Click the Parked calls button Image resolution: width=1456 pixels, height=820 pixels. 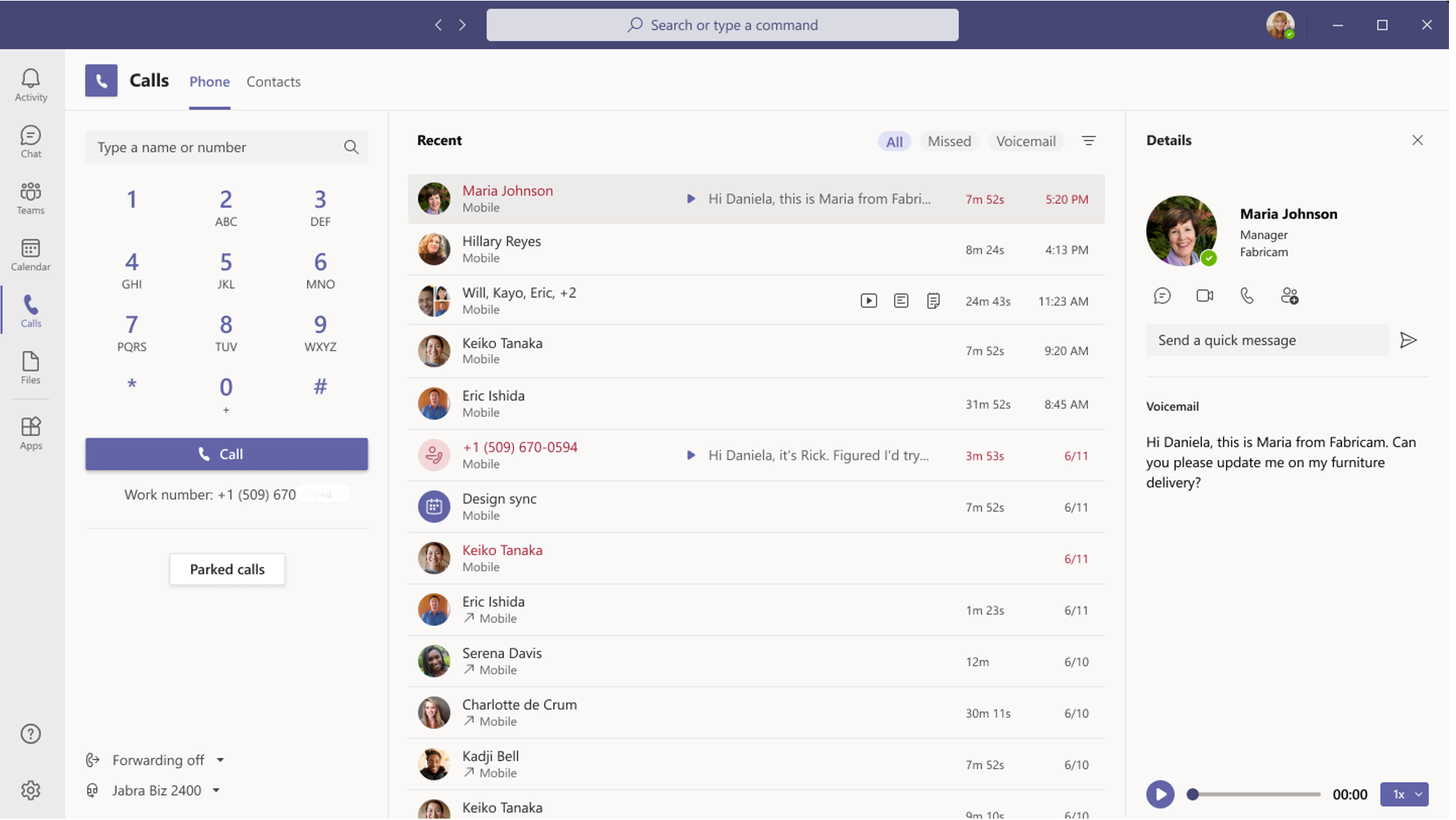click(227, 568)
